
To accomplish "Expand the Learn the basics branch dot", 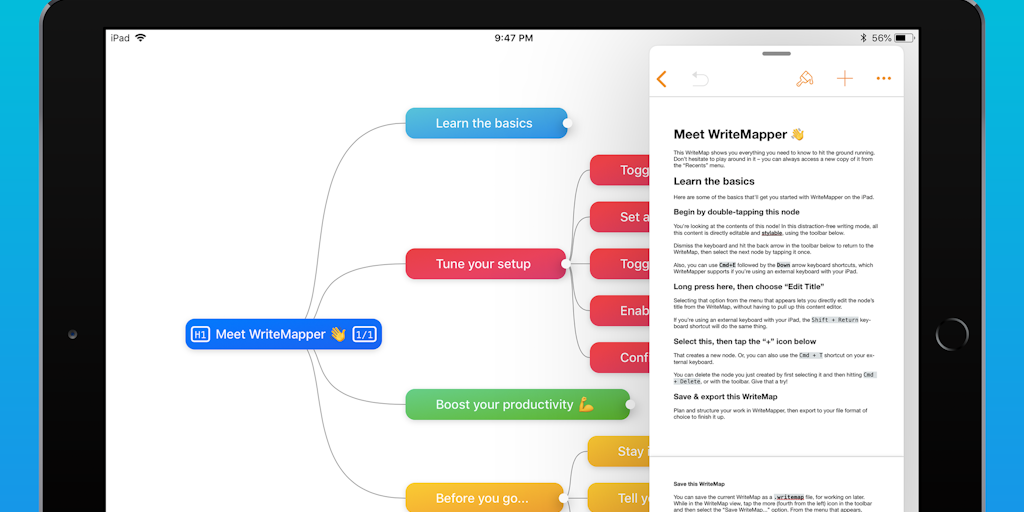I will coord(568,123).
